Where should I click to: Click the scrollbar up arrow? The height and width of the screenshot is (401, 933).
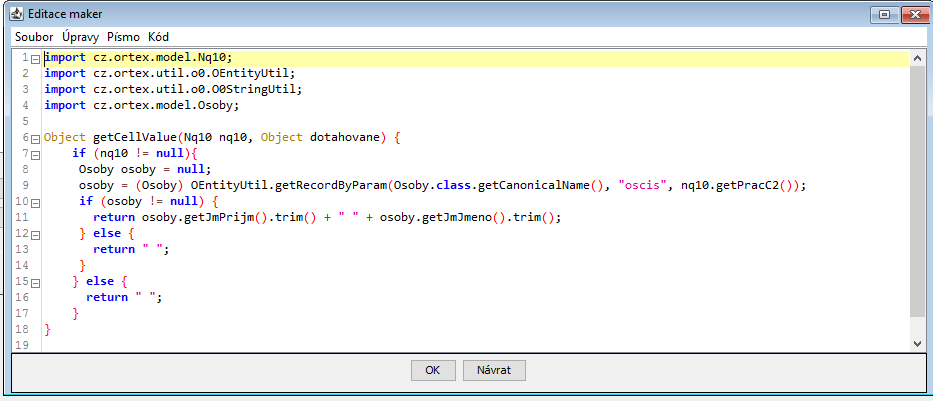918,58
